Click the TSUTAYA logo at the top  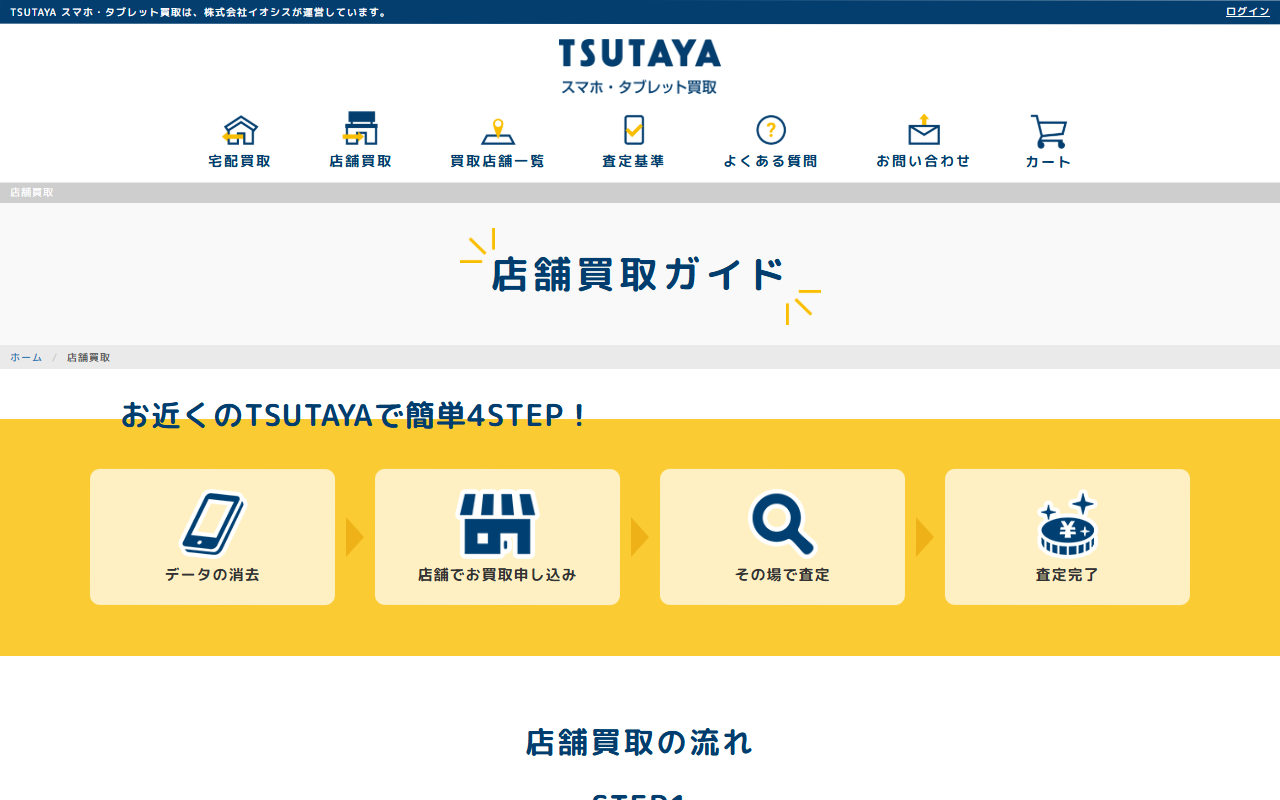tap(640, 53)
